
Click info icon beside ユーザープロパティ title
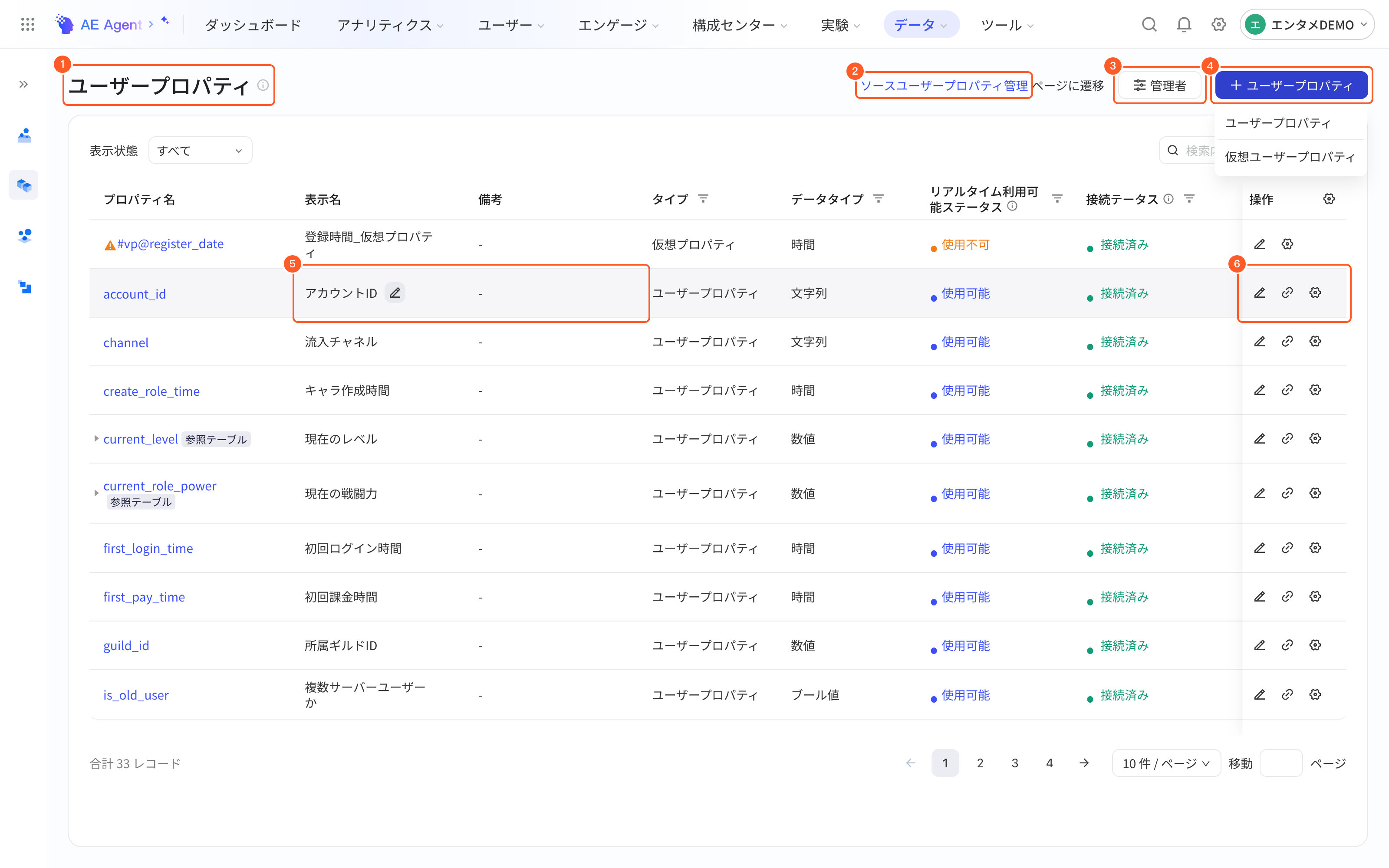[x=263, y=85]
